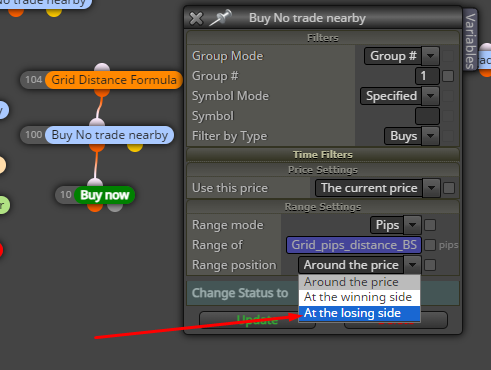This screenshot has height=370, width=491.
Task: Click yellow output connector of block 100
Action: (135, 147)
